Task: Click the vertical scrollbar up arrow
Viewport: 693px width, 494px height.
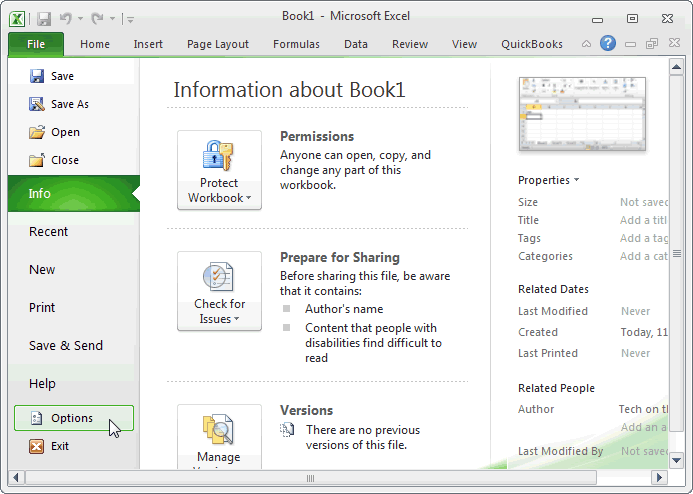Action: point(676,67)
